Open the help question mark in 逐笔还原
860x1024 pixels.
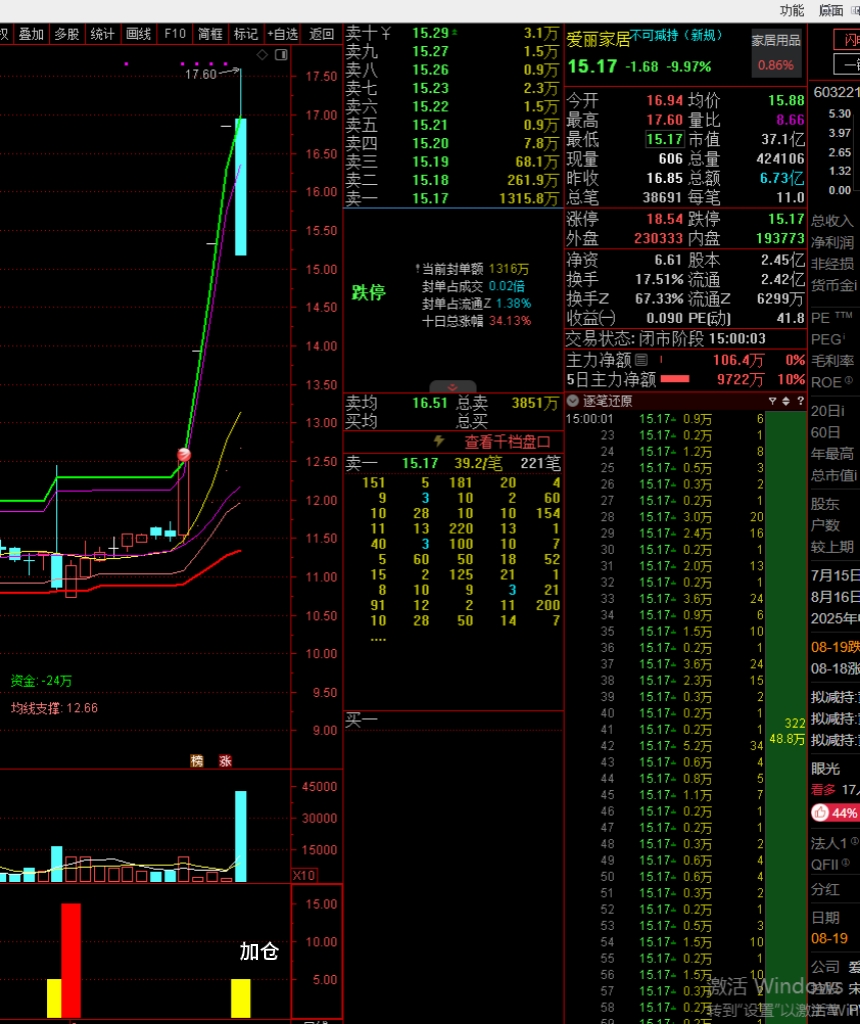(800, 401)
